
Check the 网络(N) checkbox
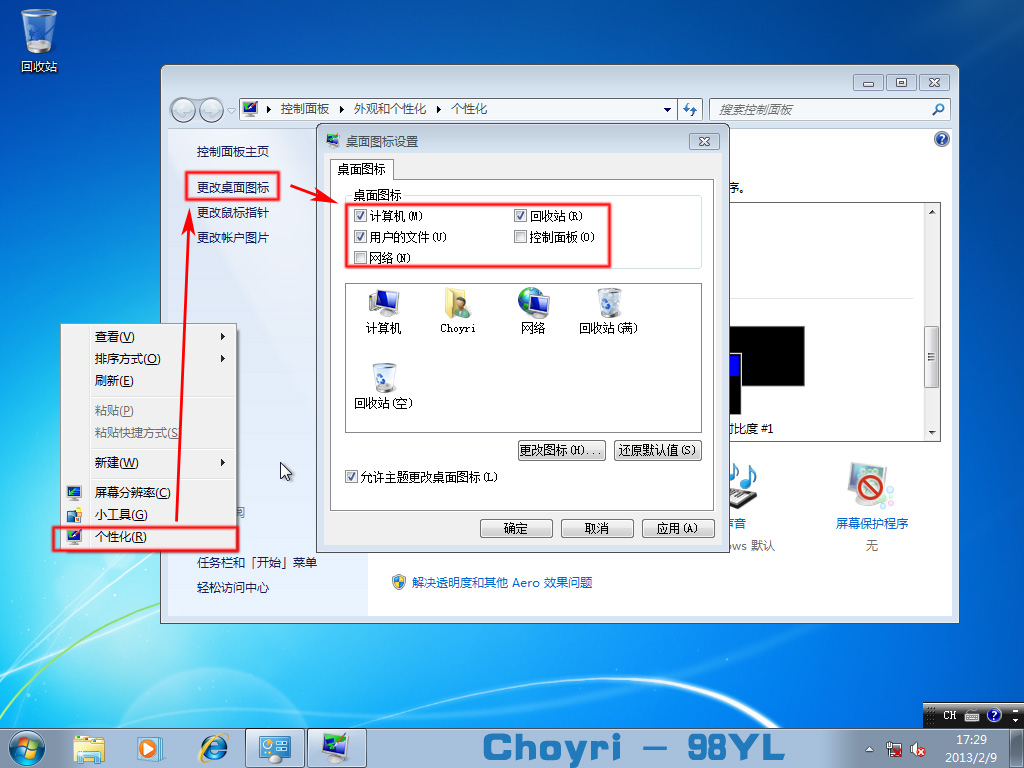tap(360, 257)
